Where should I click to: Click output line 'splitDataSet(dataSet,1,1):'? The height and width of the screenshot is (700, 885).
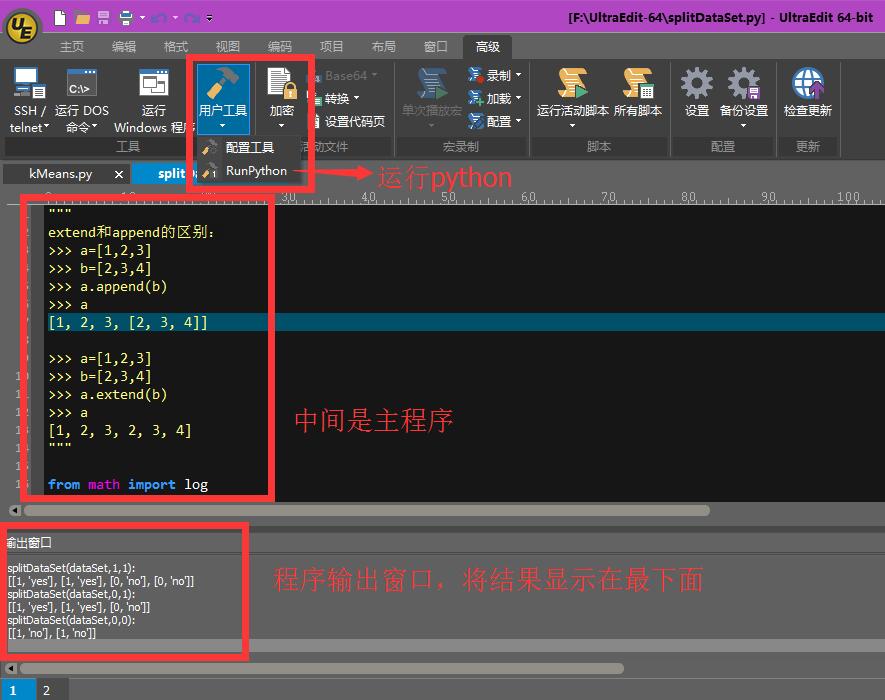[x=71, y=568]
